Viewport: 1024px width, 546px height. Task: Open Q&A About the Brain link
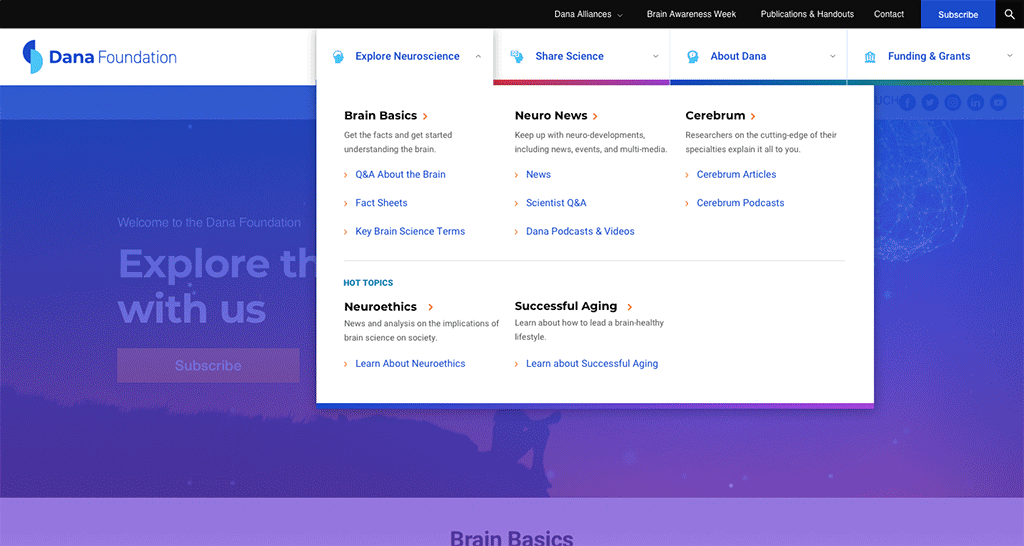[x=400, y=174]
